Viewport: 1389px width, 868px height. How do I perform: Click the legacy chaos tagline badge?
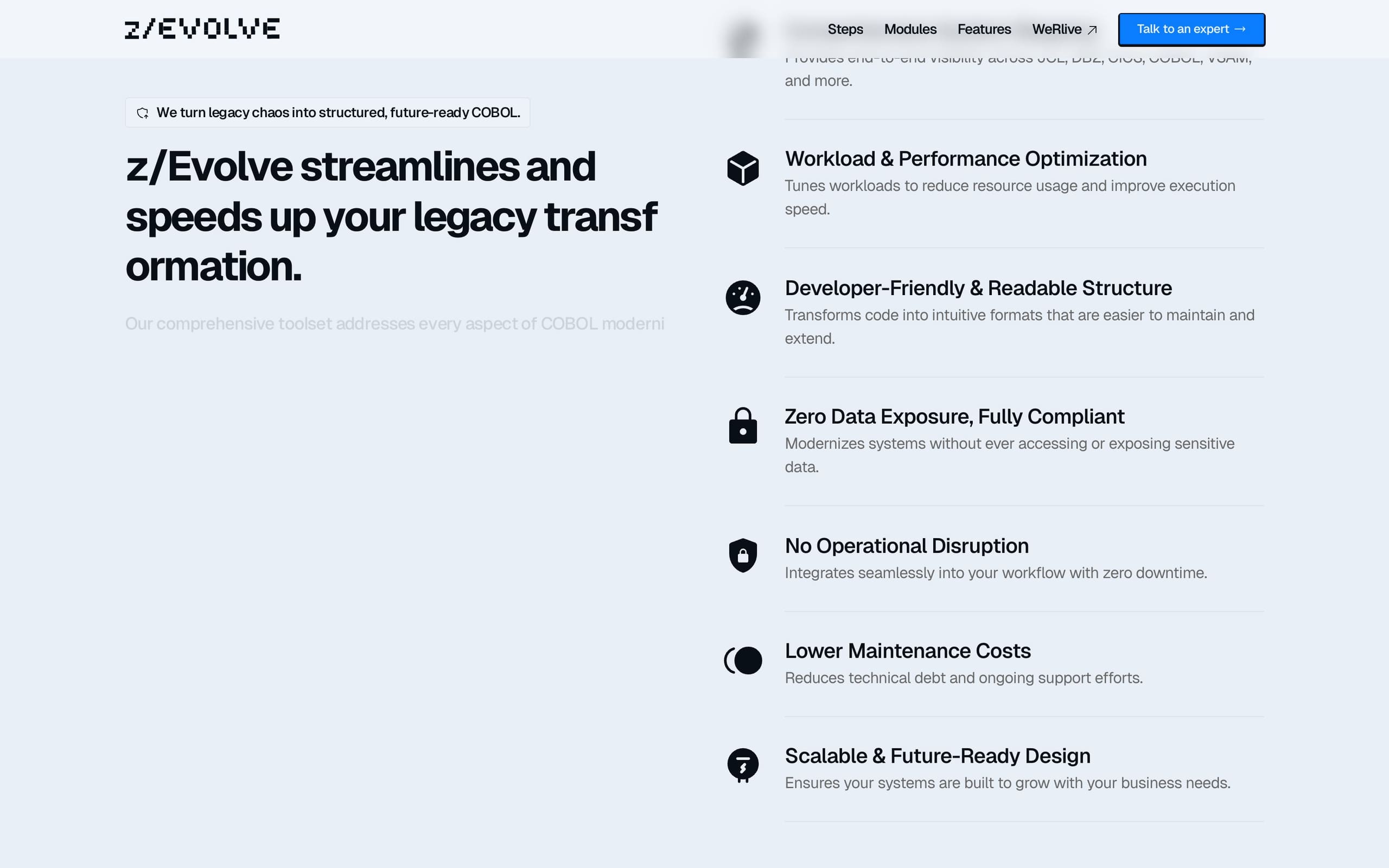(327, 112)
